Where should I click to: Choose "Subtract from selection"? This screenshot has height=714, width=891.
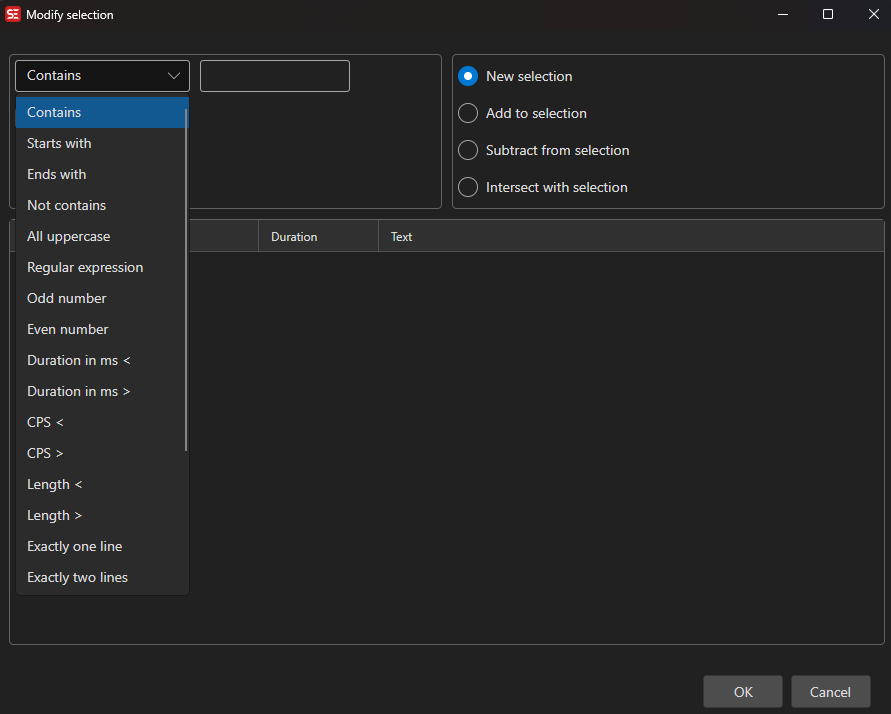[x=468, y=150]
